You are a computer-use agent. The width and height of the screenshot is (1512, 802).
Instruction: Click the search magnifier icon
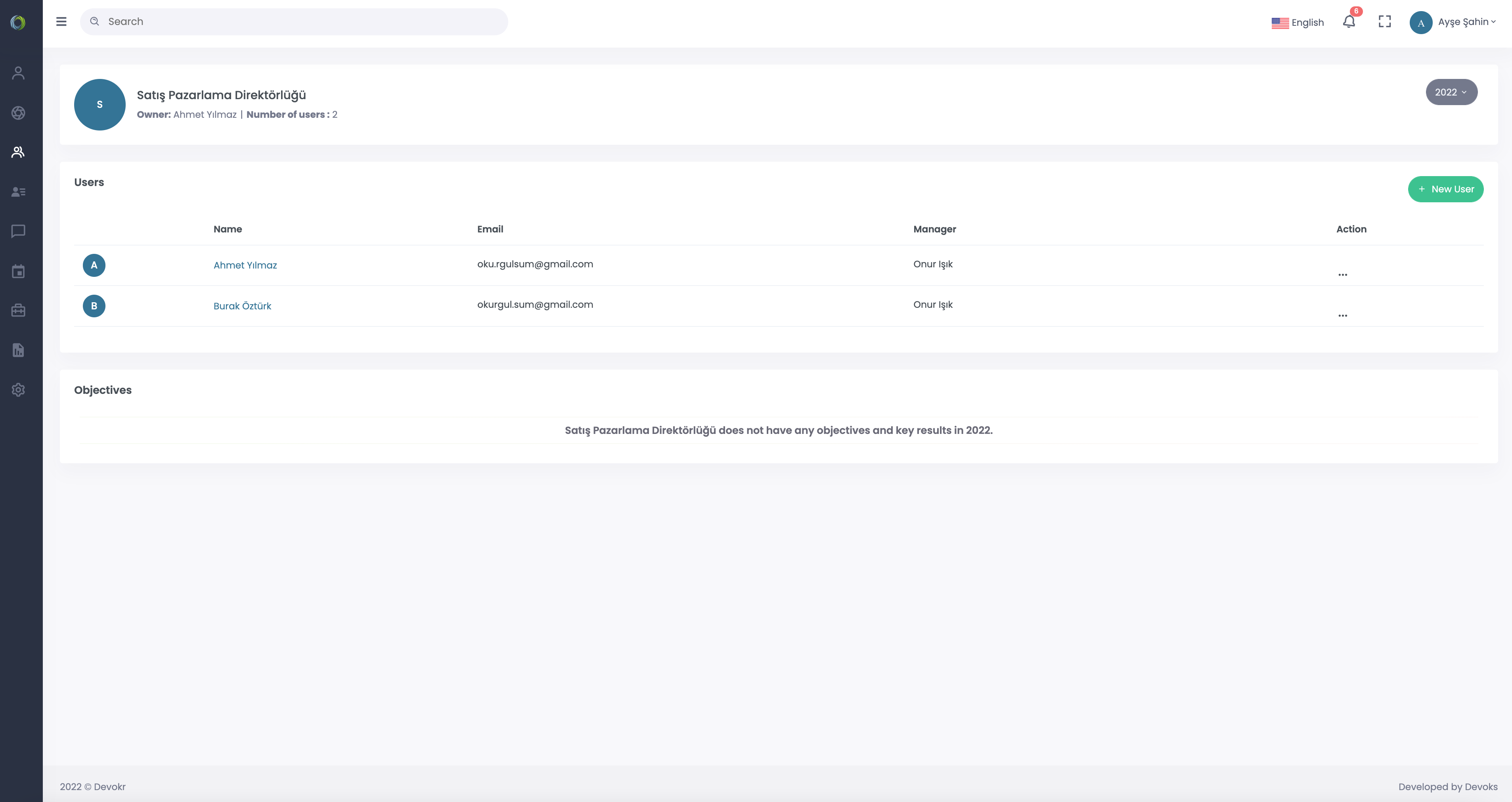(x=94, y=21)
